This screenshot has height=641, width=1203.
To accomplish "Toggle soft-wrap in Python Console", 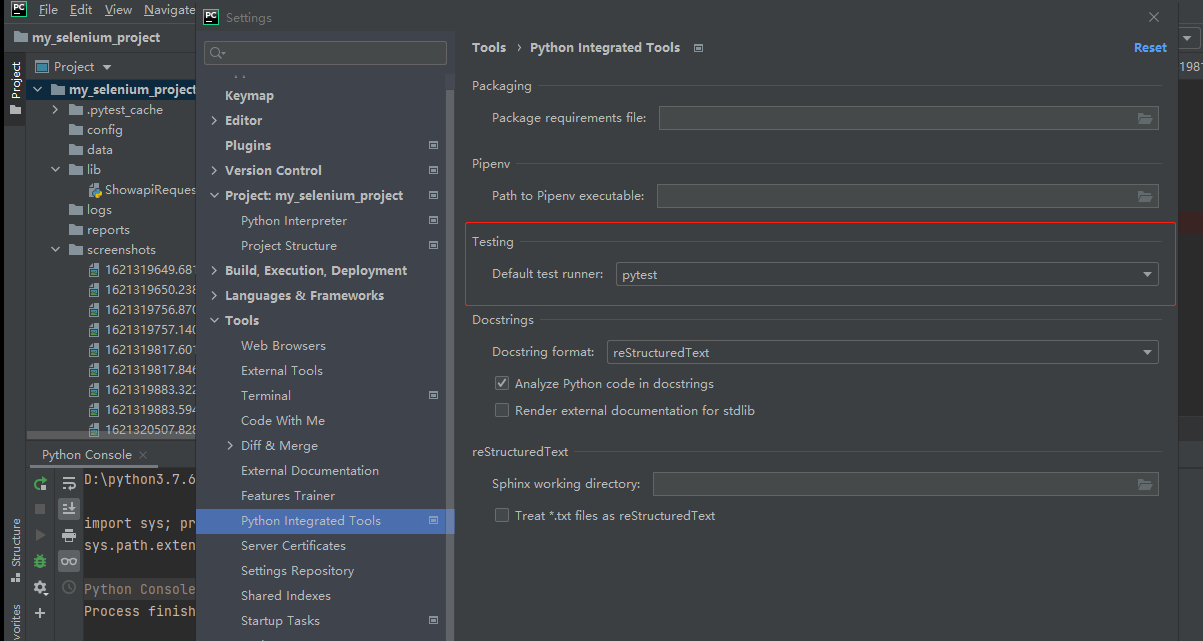I will tap(69, 484).
